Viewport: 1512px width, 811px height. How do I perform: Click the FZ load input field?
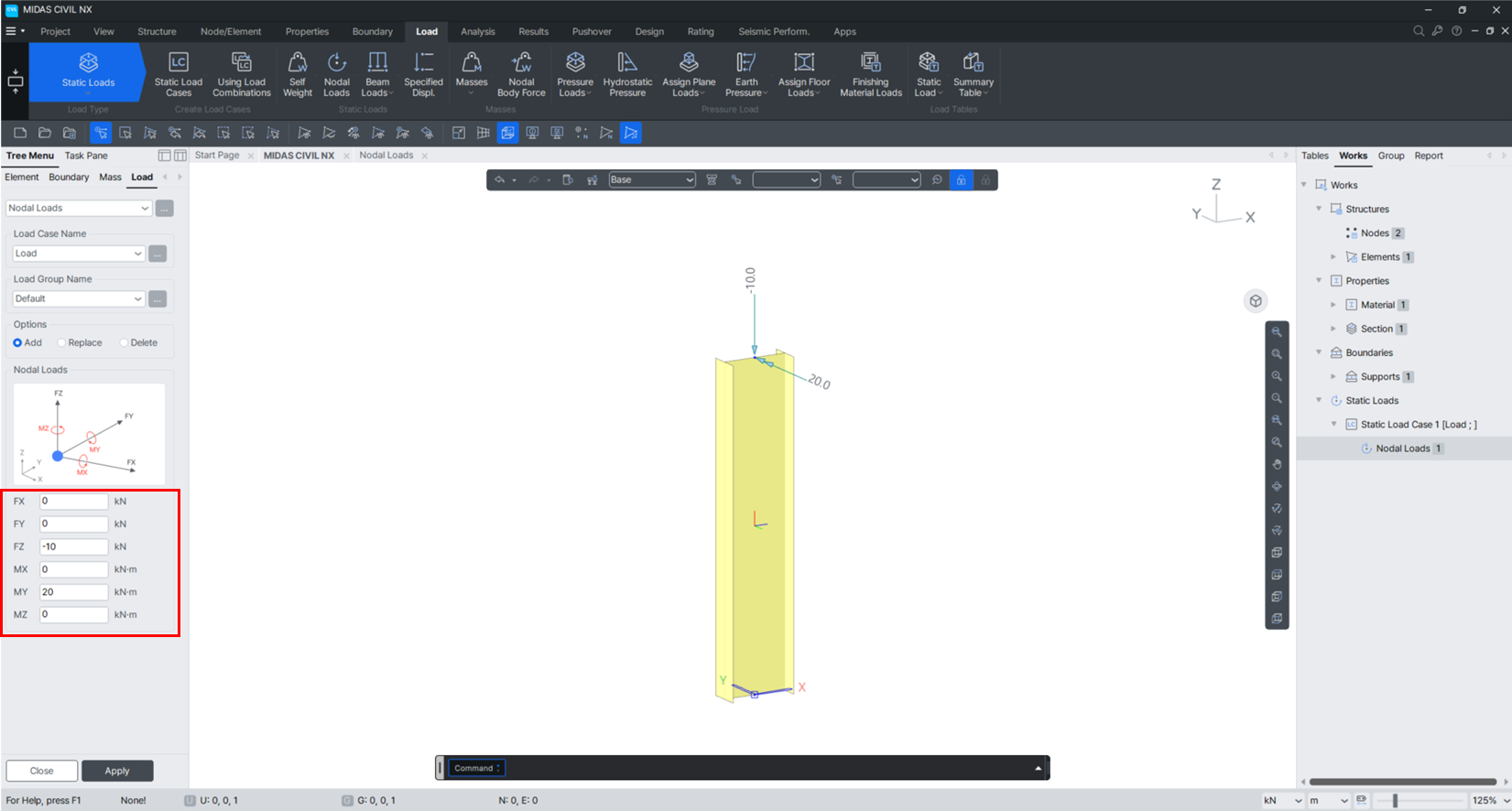click(x=73, y=546)
